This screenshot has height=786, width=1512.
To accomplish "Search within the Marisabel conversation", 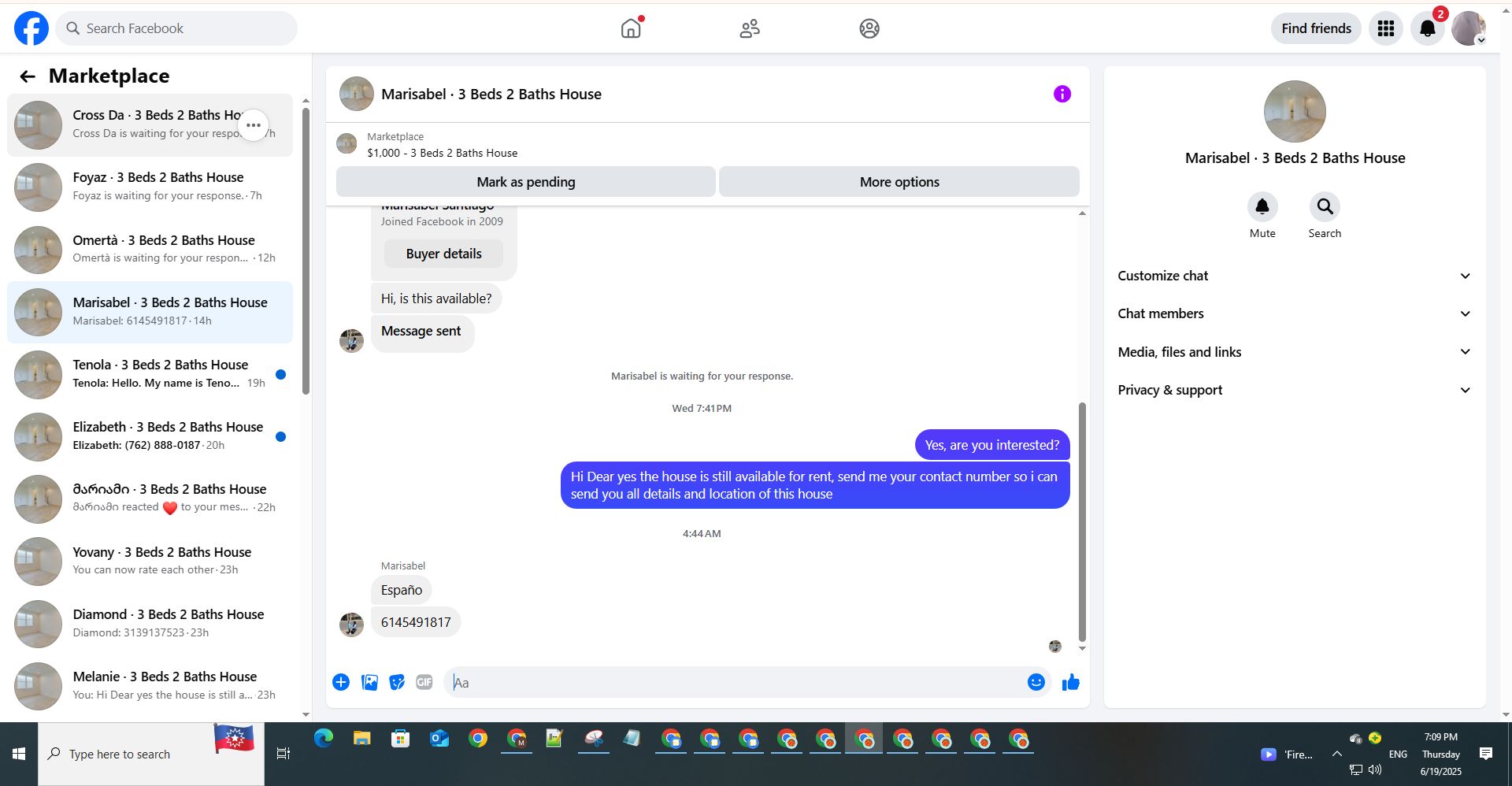I will pyautogui.click(x=1325, y=206).
